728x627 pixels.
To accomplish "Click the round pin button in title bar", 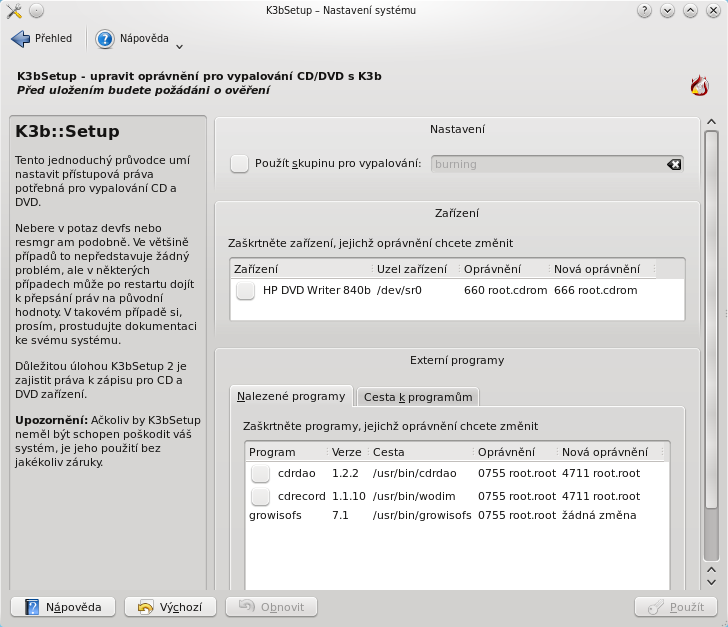I will [x=36, y=11].
